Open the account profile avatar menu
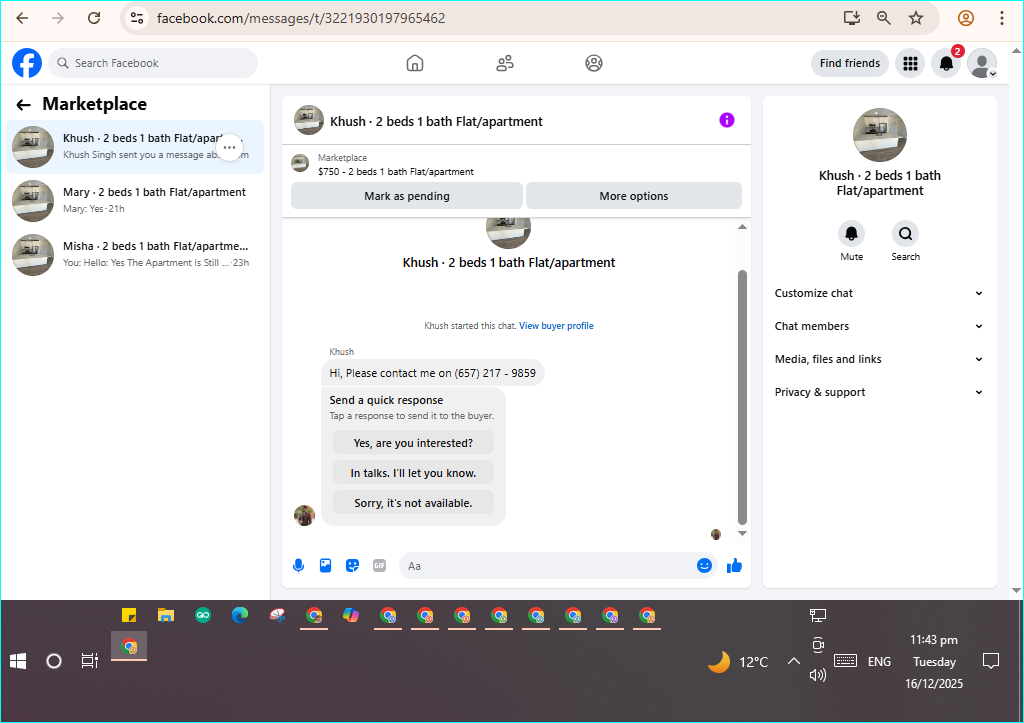 coord(982,63)
